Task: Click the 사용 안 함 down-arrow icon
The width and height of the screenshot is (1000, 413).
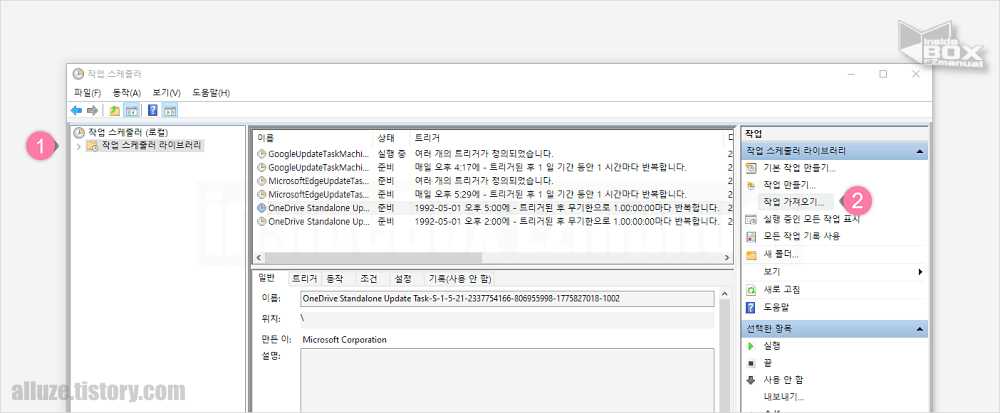Action: pyautogui.click(x=751, y=380)
